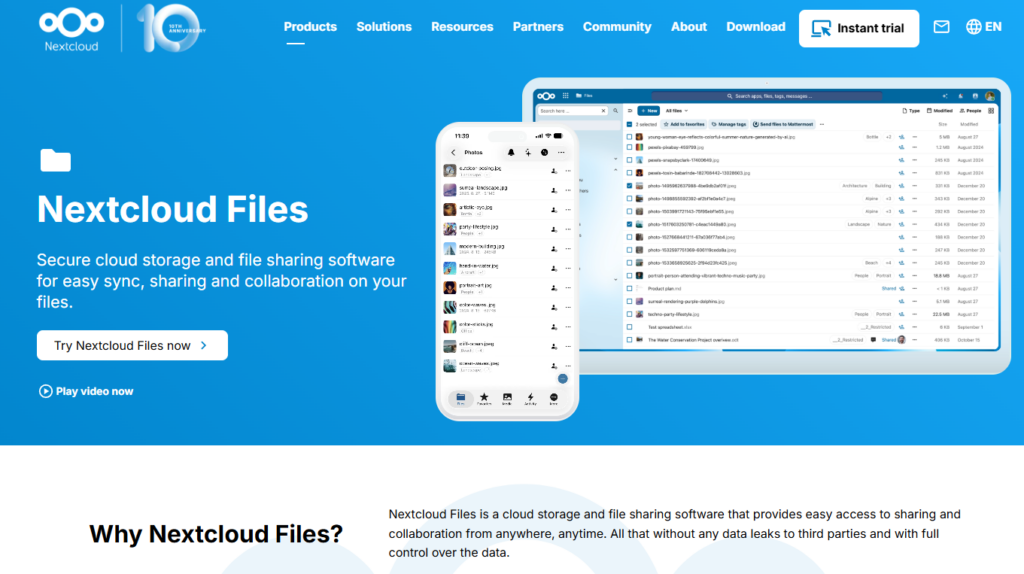
Task: Open the All files dropdown in laptop mockup
Action: click(x=677, y=111)
